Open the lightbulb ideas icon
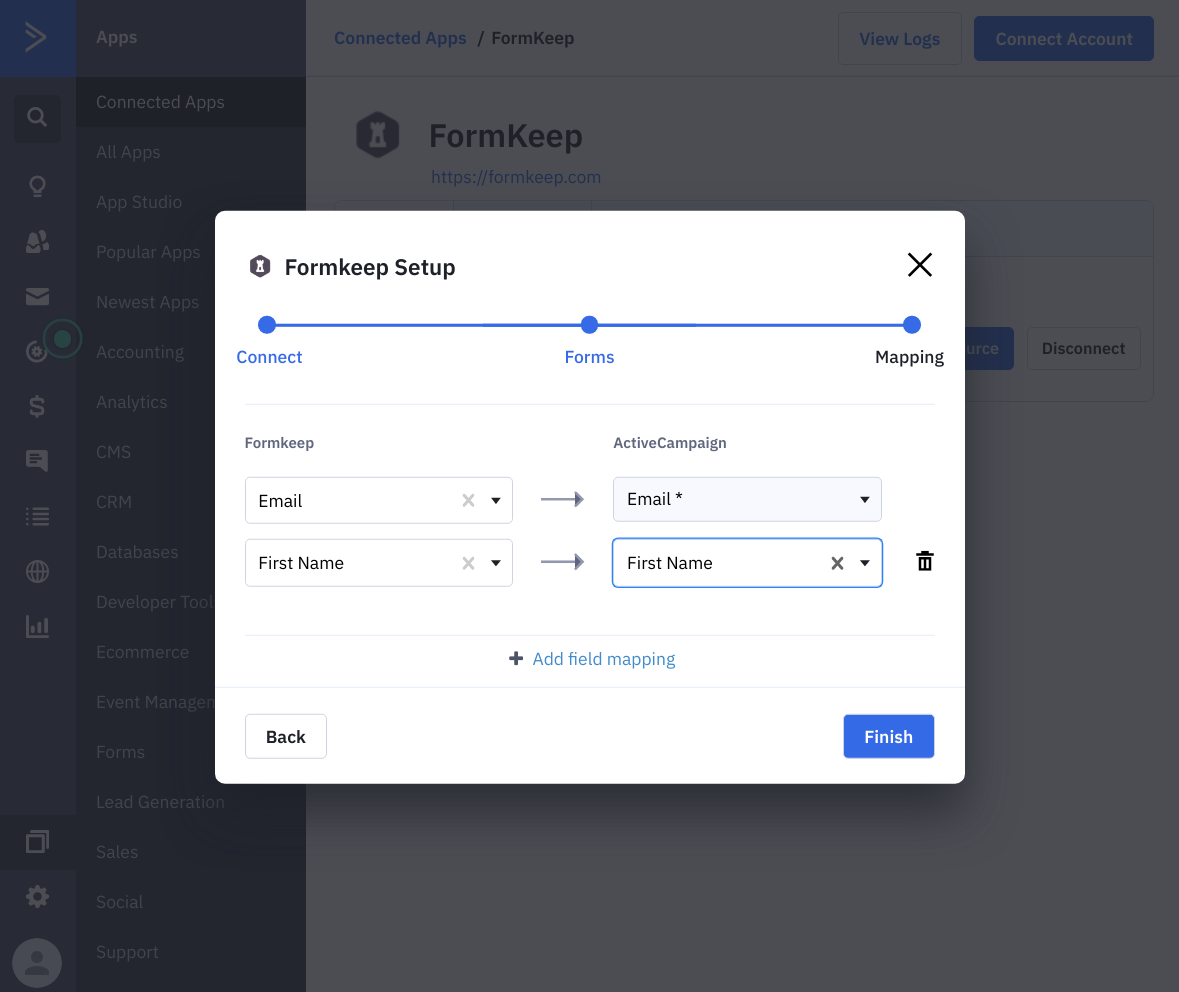This screenshot has height=992, width=1179. [37, 186]
